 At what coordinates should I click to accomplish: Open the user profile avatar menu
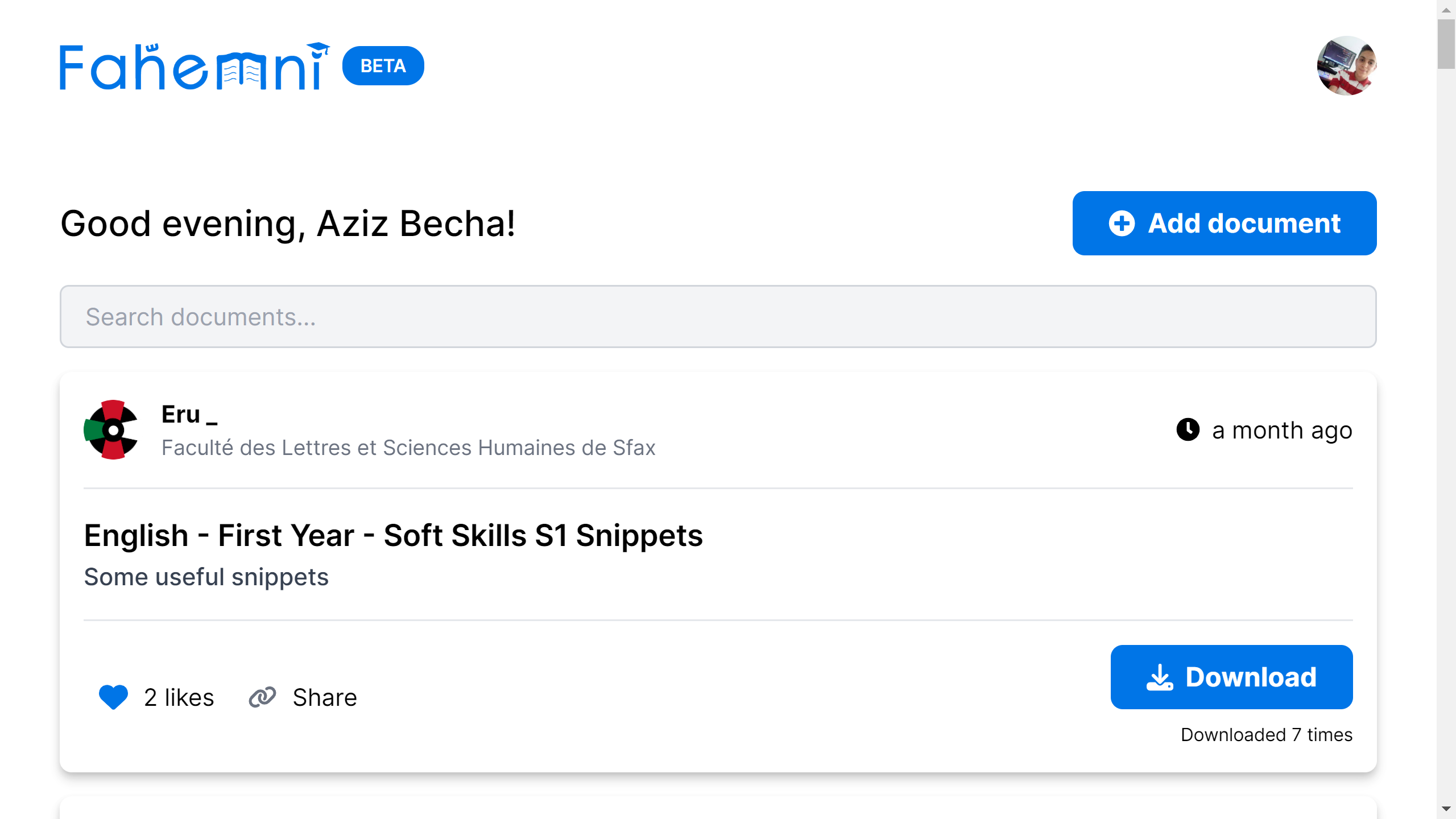[1346, 66]
